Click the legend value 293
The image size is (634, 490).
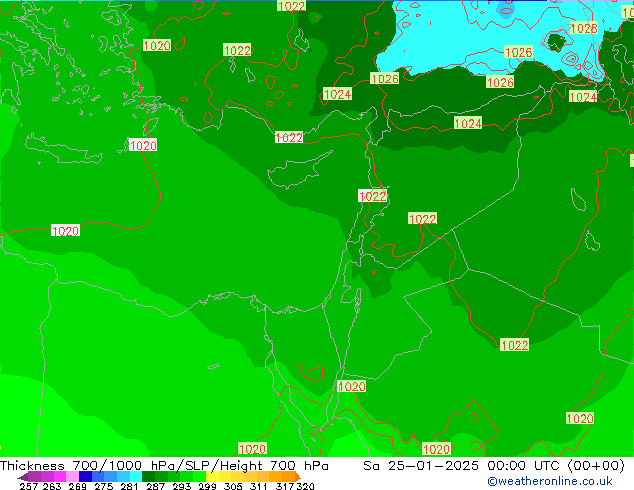pos(181,486)
